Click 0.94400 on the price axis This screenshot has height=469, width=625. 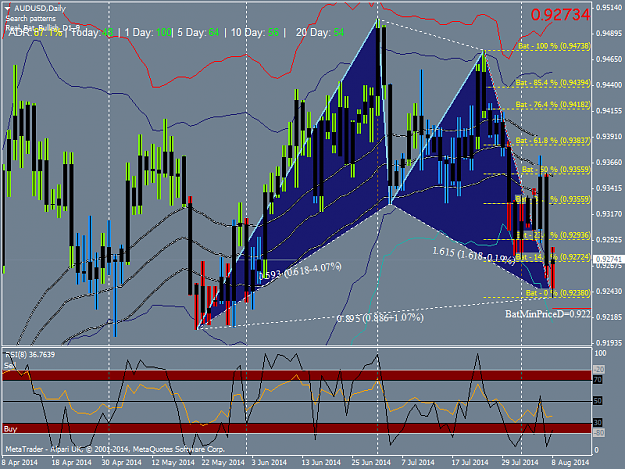click(609, 85)
